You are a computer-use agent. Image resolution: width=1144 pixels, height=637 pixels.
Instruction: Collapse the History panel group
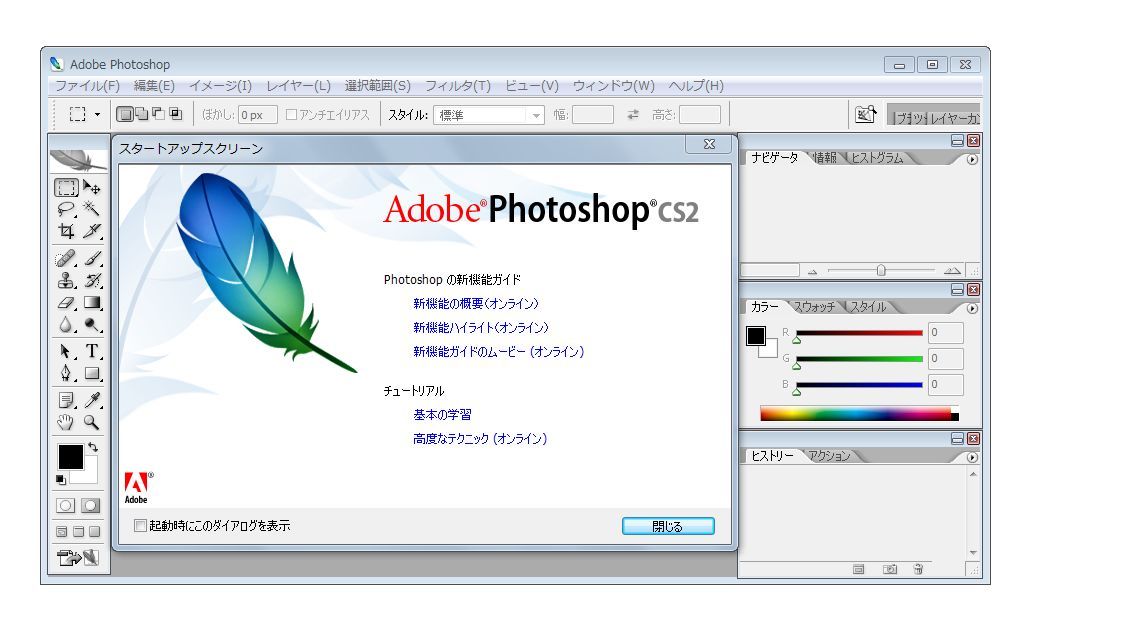click(957, 439)
